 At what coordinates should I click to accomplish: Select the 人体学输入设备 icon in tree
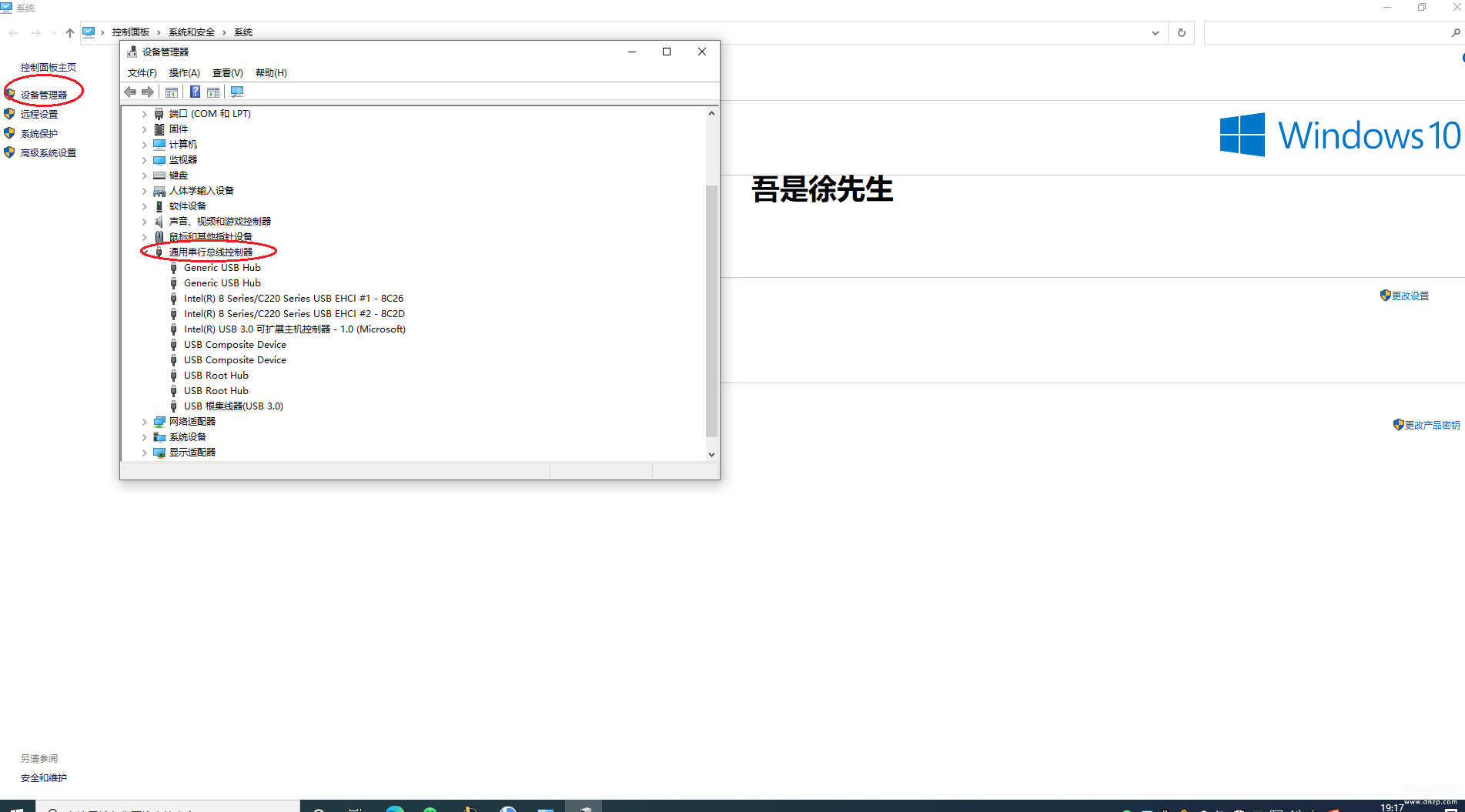coord(159,191)
